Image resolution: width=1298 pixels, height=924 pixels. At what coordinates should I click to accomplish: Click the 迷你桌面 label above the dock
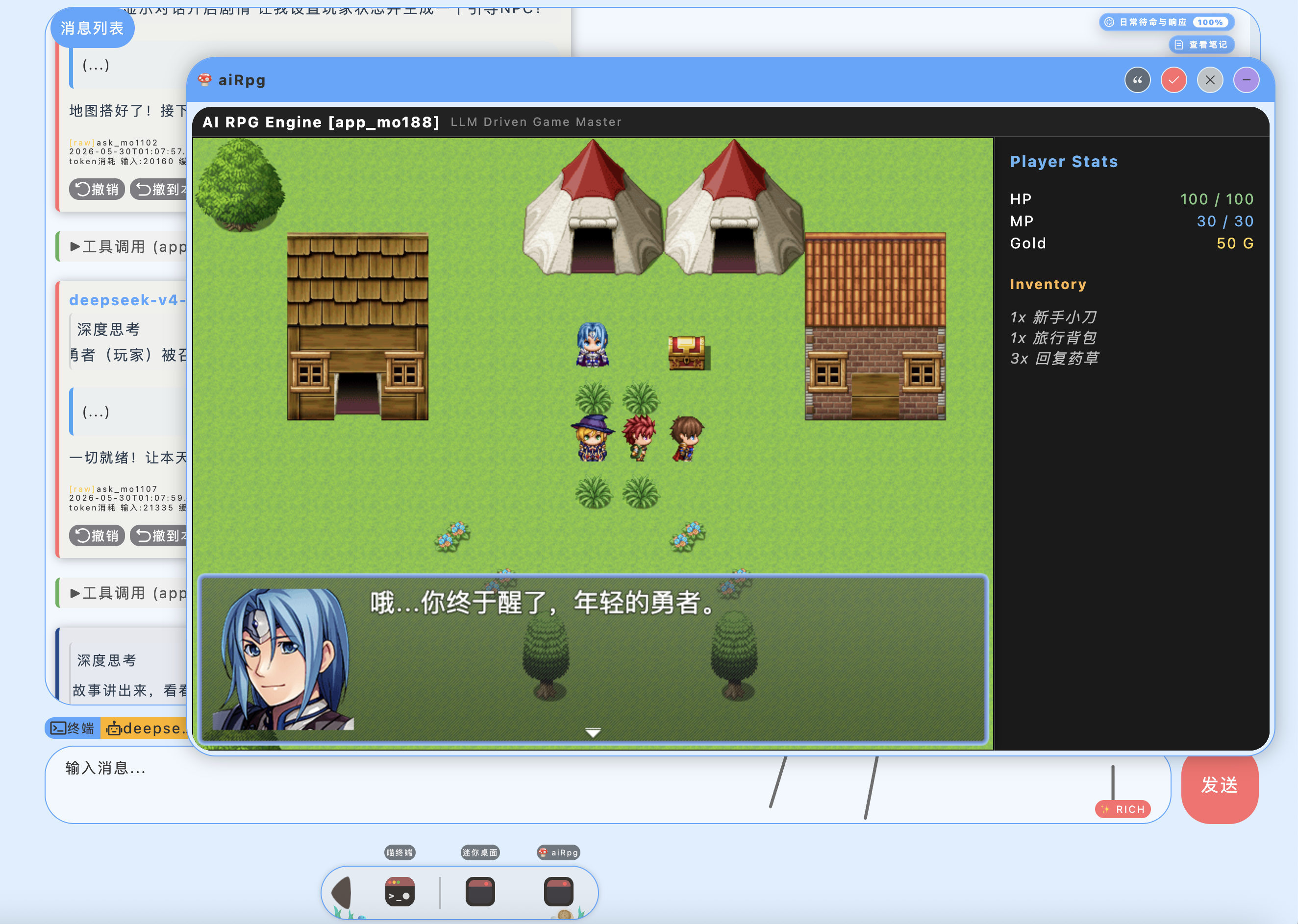coord(480,852)
